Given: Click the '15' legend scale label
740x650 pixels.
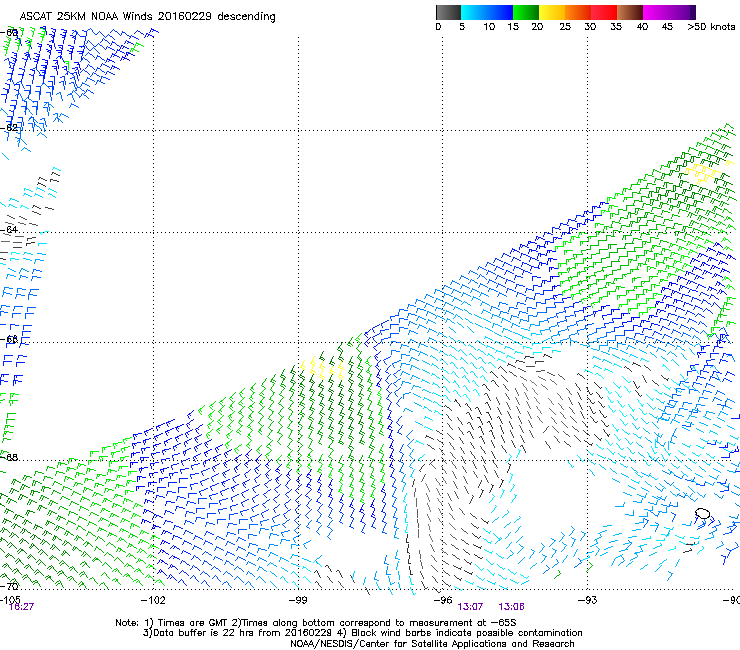Looking at the screenshot, I should point(513,27).
